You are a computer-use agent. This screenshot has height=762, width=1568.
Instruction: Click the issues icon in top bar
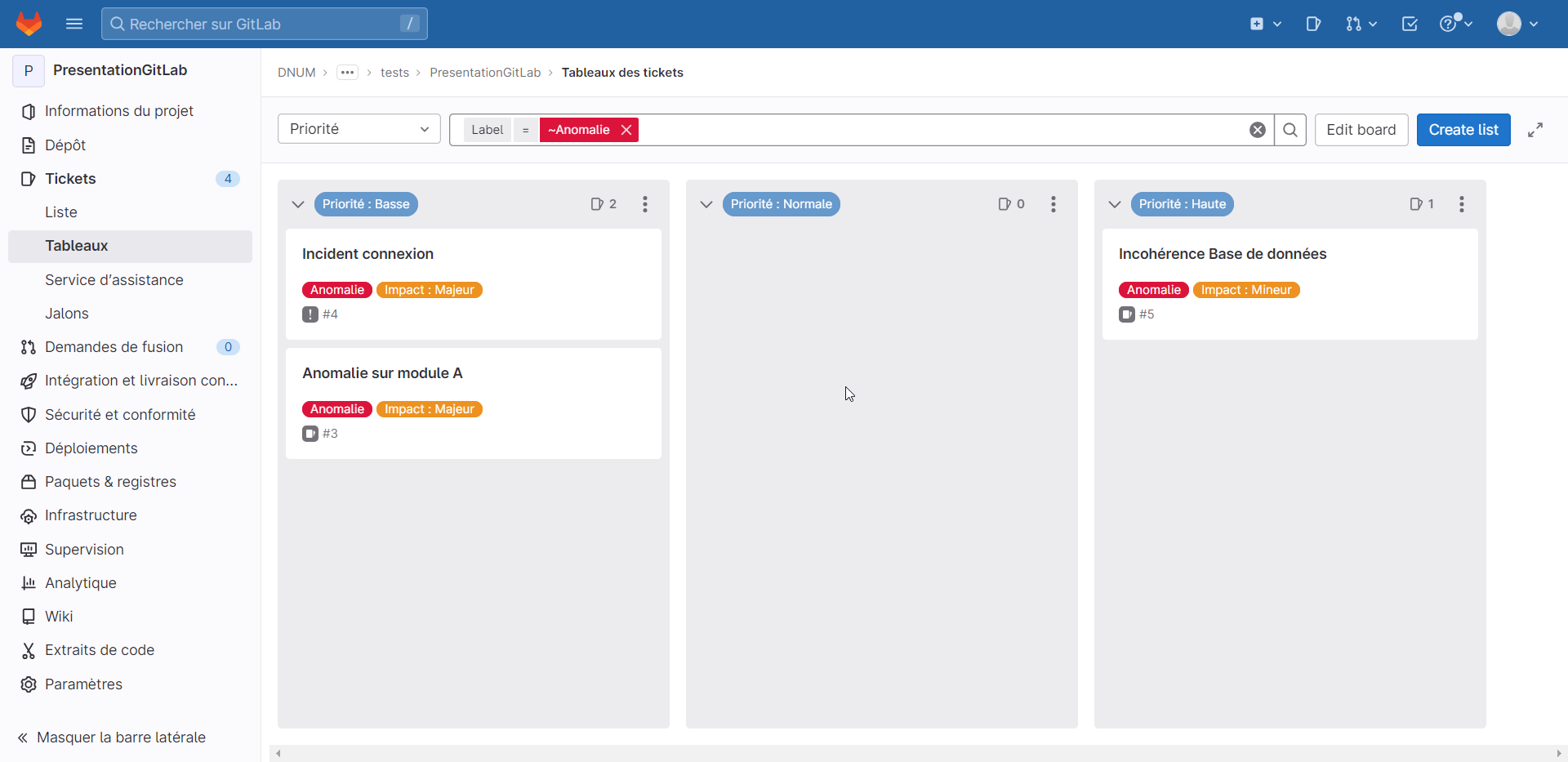1313,24
